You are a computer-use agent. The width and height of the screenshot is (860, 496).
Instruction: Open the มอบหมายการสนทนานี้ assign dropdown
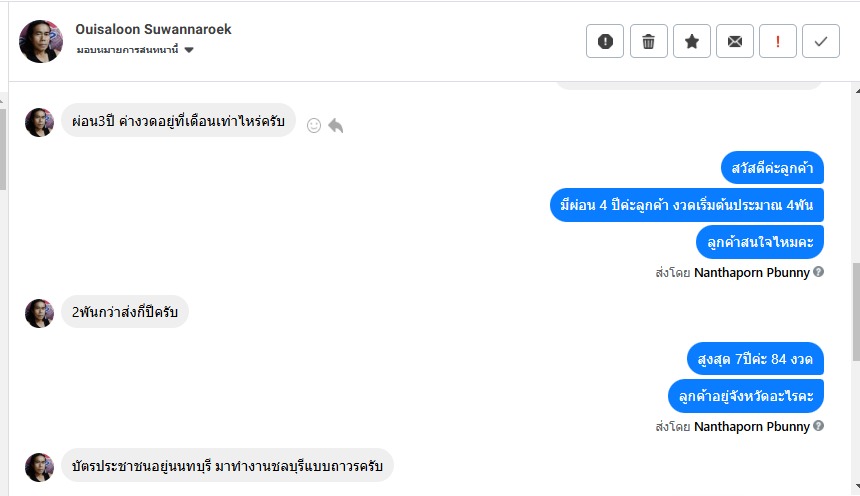point(134,50)
